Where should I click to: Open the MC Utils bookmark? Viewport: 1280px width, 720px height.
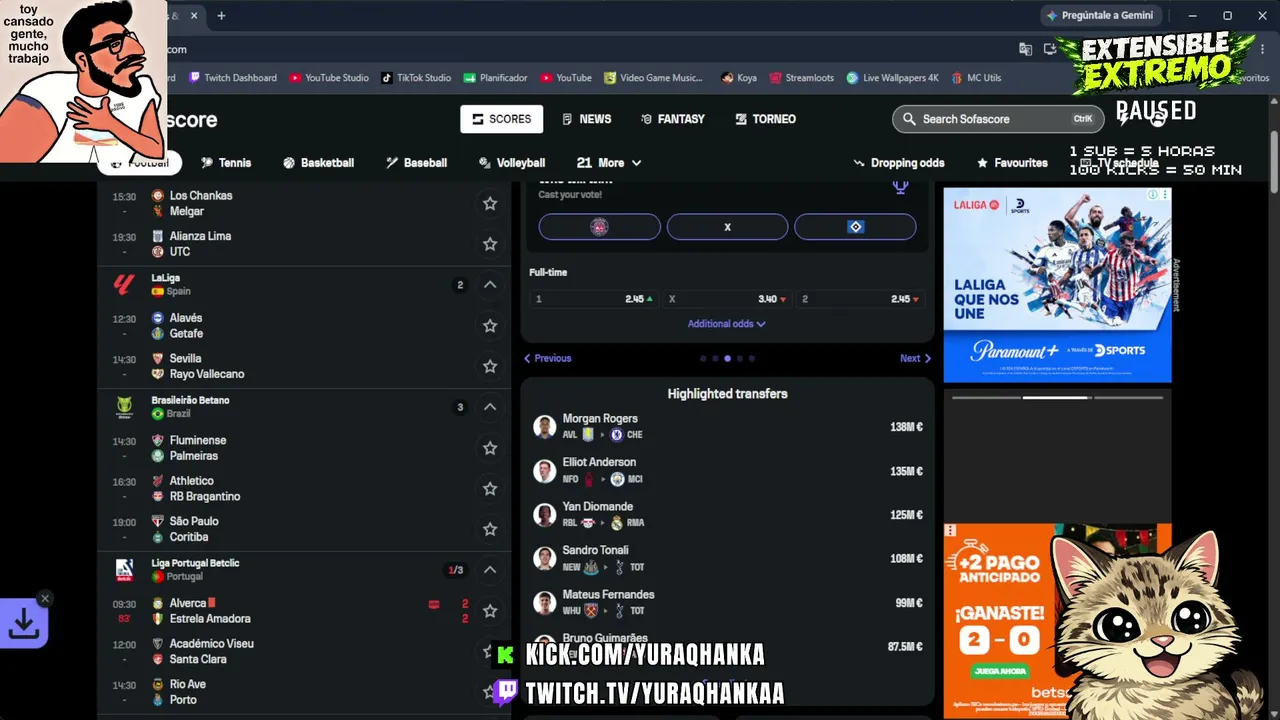pyautogui.click(x=975, y=78)
